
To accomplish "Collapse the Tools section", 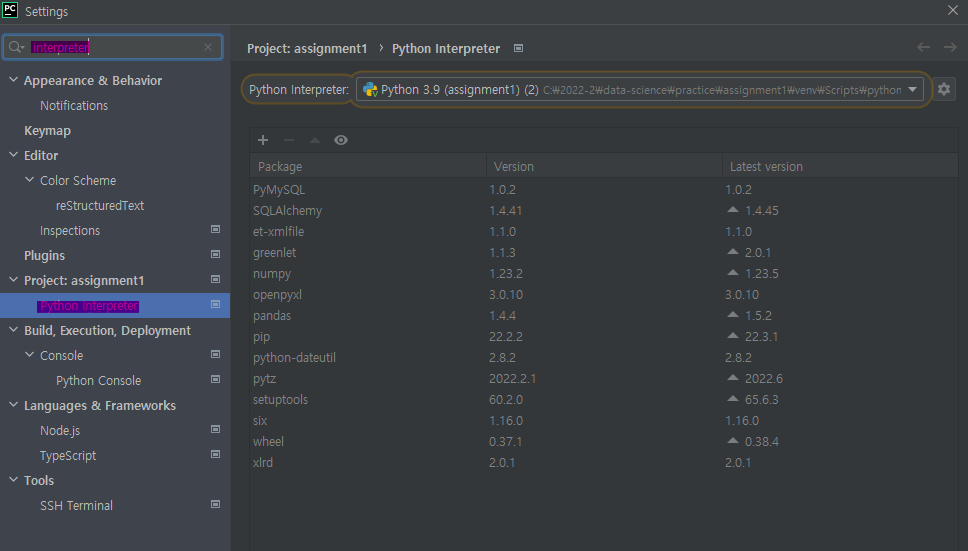I will [x=14, y=479].
